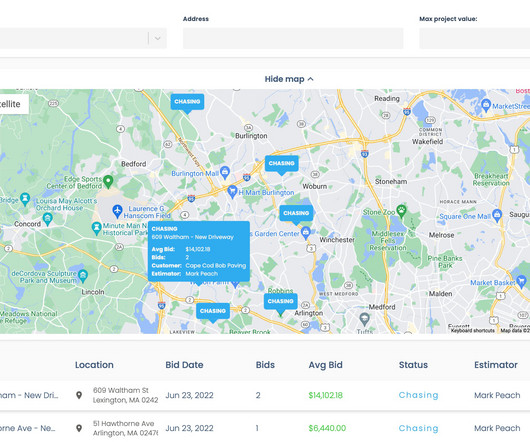
Task: Select the CHASING marker at Arlington
Action: (281, 301)
